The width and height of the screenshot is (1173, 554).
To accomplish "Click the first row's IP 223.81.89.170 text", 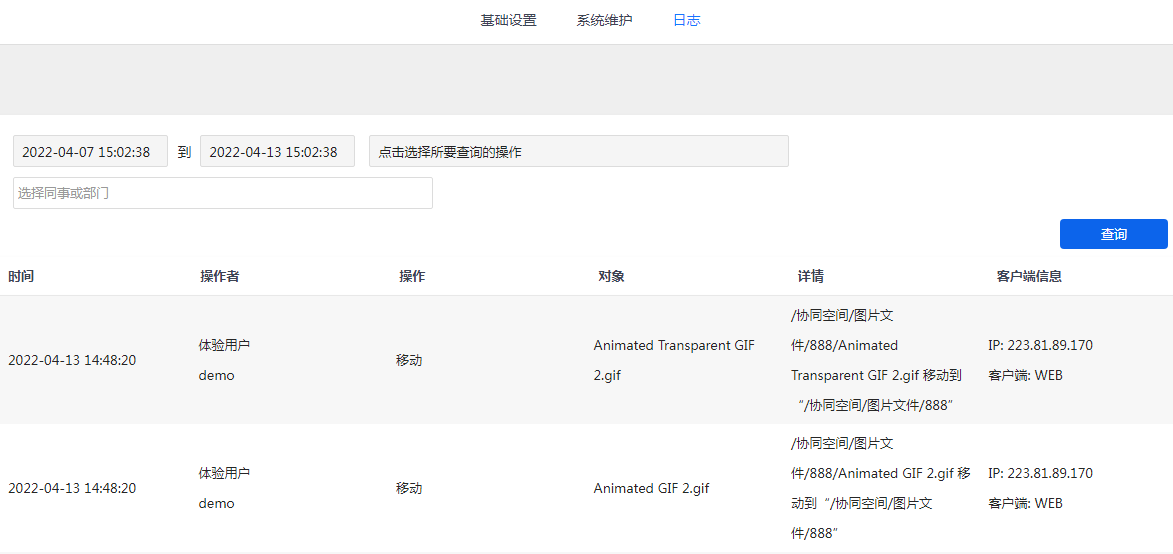I will (1040, 346).
